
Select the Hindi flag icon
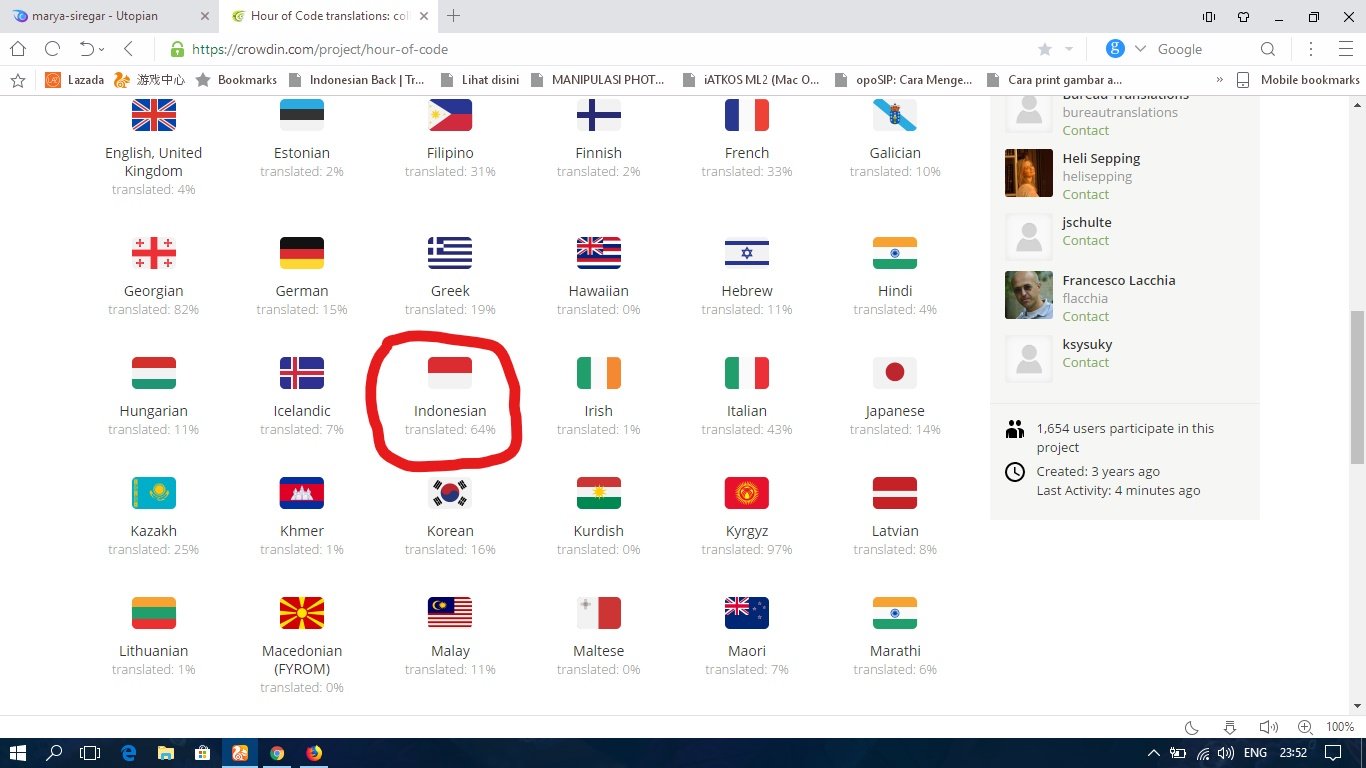point(895,253)
